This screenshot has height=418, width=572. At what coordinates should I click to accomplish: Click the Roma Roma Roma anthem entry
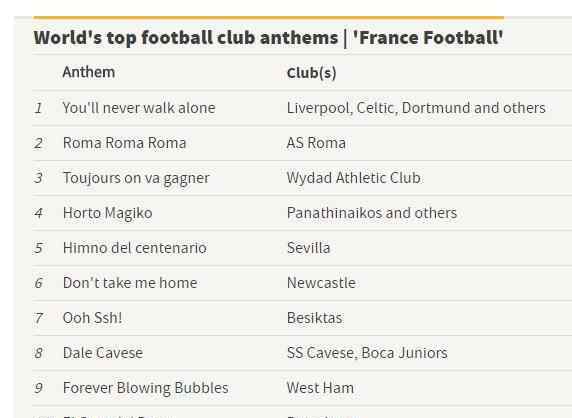tap(124, 143)
